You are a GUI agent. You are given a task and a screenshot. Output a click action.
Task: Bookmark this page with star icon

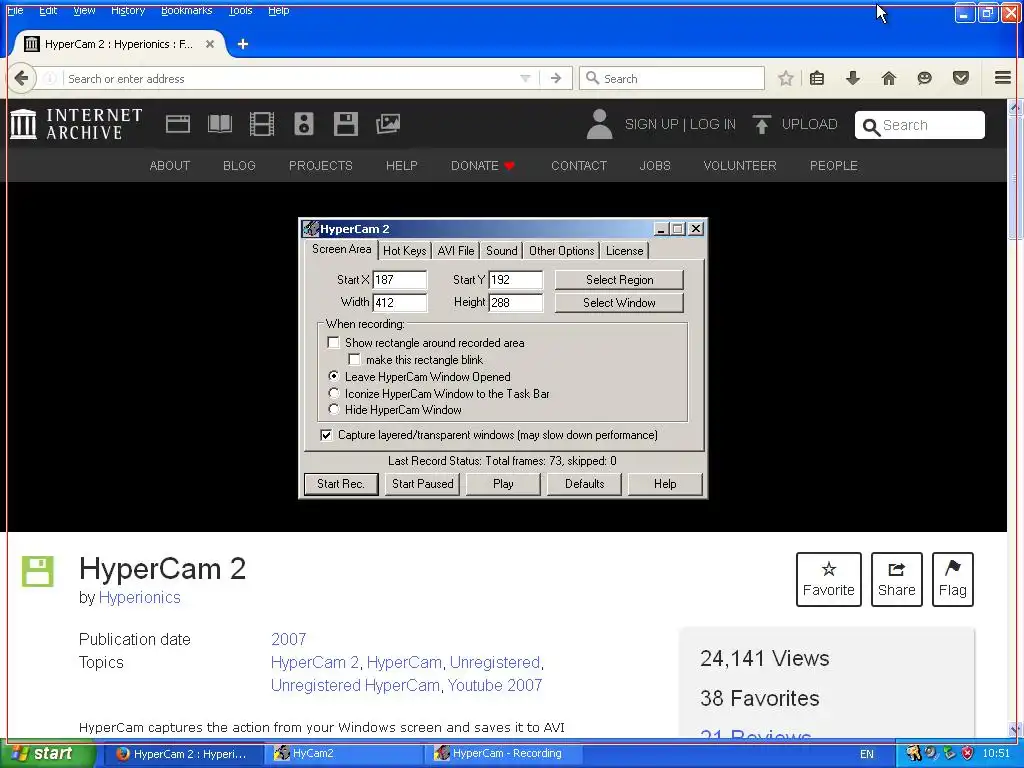click(786, 78)
